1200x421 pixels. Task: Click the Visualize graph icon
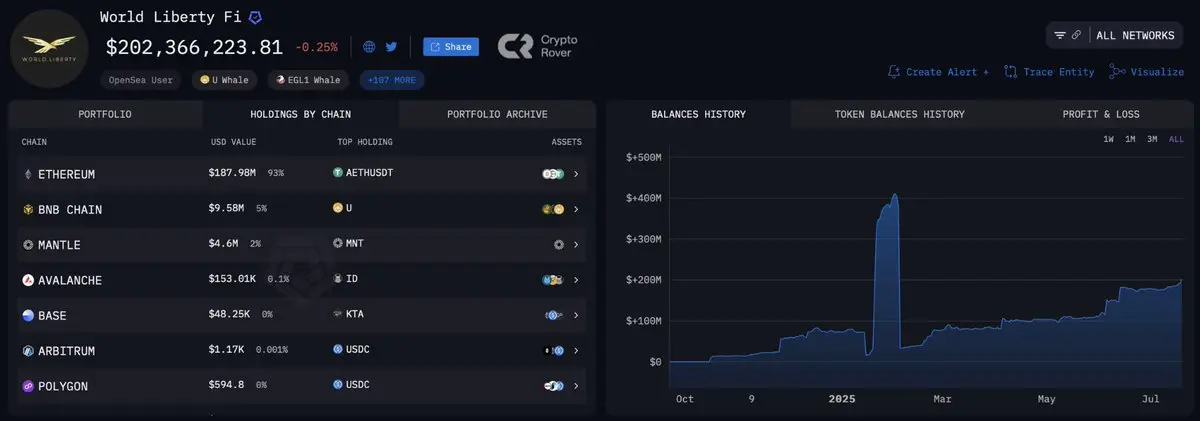point(1117,72)
